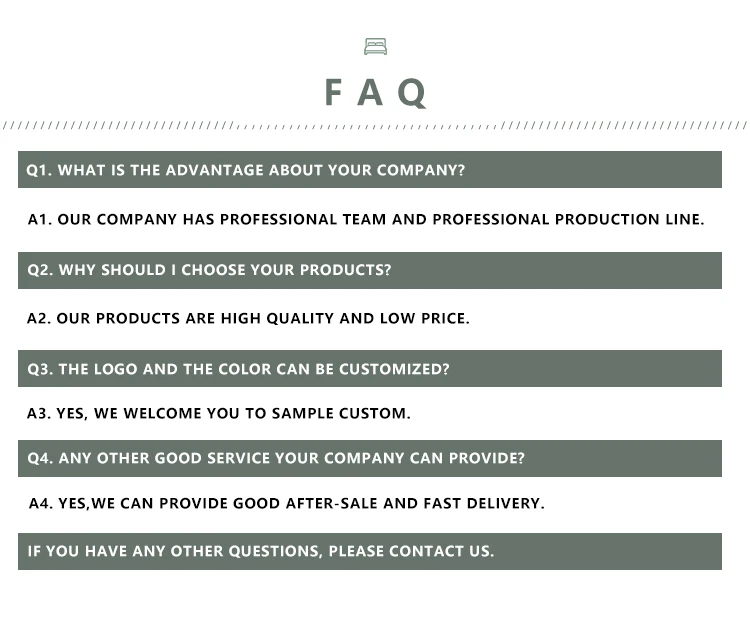
Task: Click answer A1 about professional team
Action: [366, 219]
